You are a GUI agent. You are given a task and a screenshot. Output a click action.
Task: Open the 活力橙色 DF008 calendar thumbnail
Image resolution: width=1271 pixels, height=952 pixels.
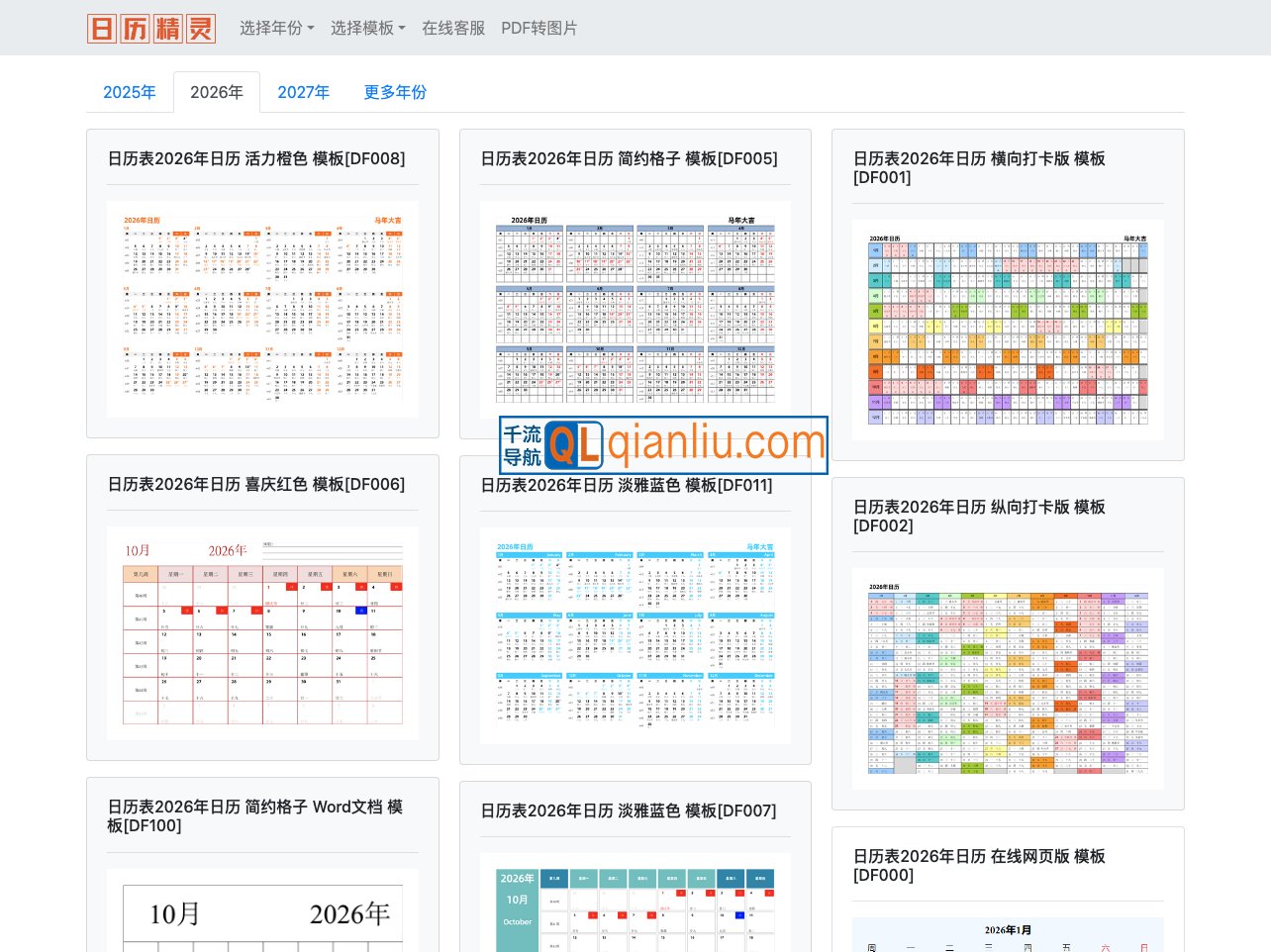[262, 309]
